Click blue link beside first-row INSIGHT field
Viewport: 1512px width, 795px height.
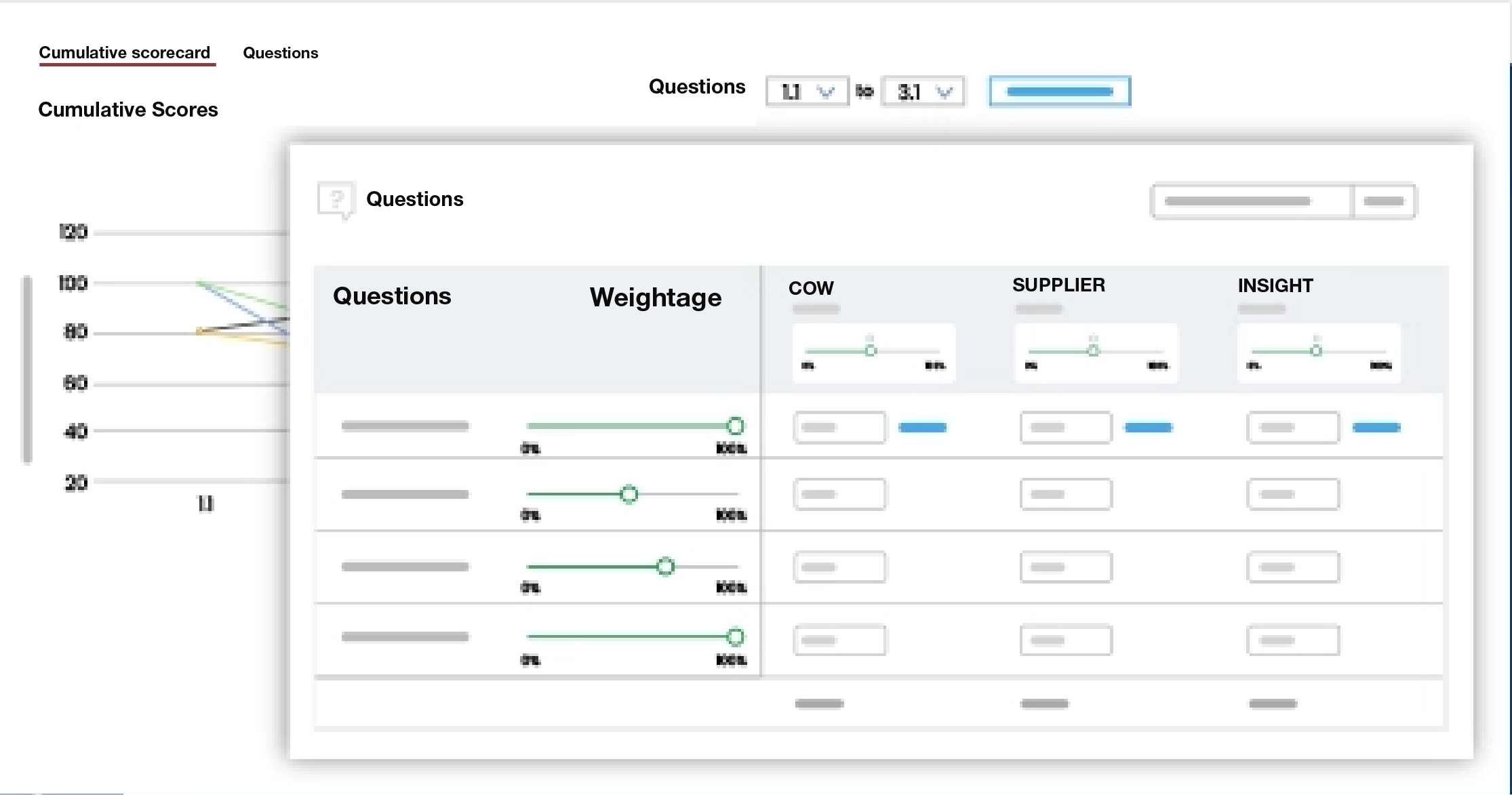[1376, 428]
